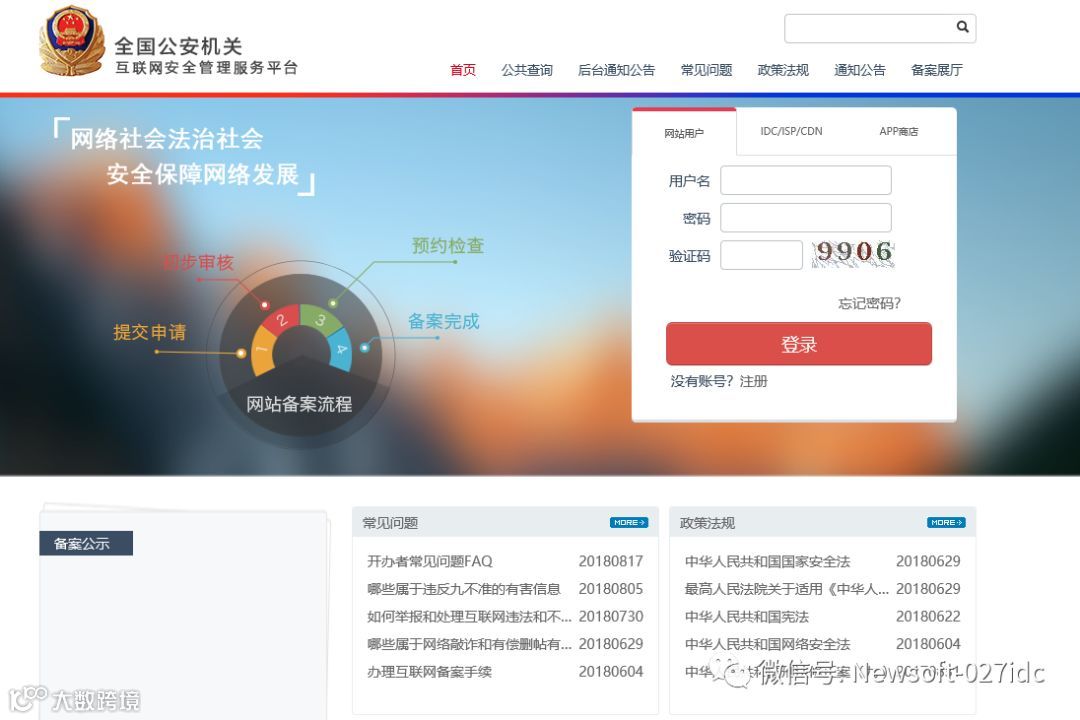Click step 2 segment of flow wheel
Viewport: 1080px width, 720px height.
click(279, 320)
